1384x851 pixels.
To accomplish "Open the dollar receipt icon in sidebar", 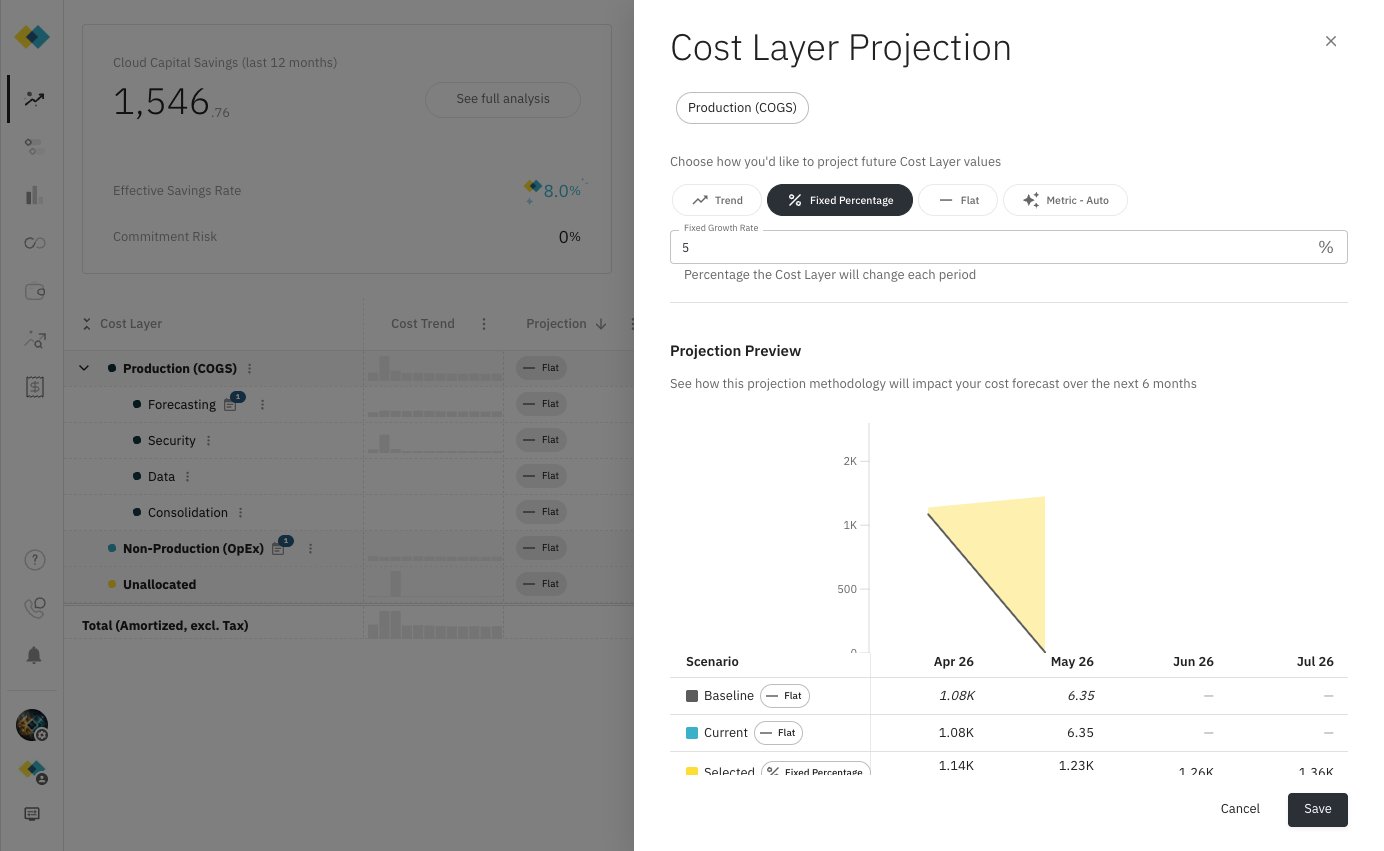I will click(35, 388).
